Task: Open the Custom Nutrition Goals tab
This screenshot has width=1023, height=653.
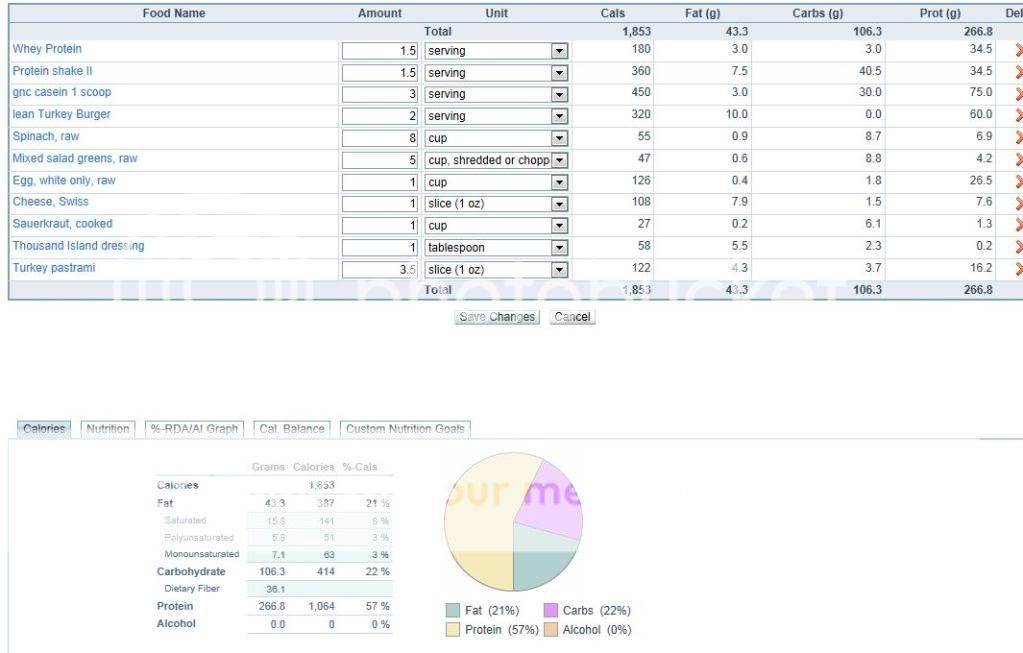Action: pyautogui.click(x=405, y=429)
